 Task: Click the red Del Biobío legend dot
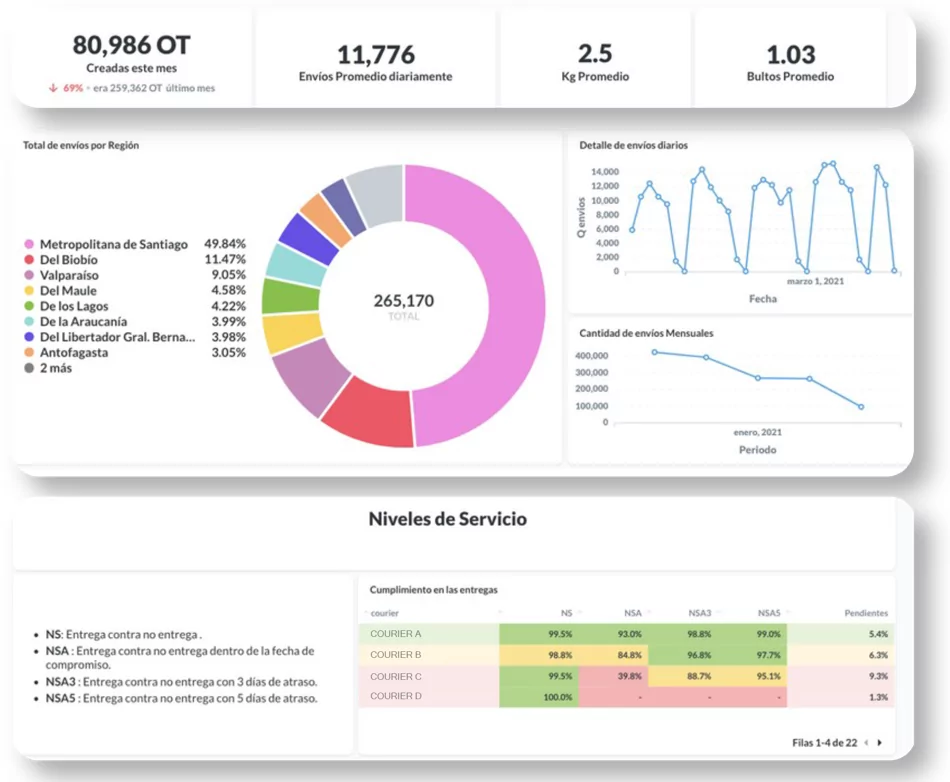point(29,259)
